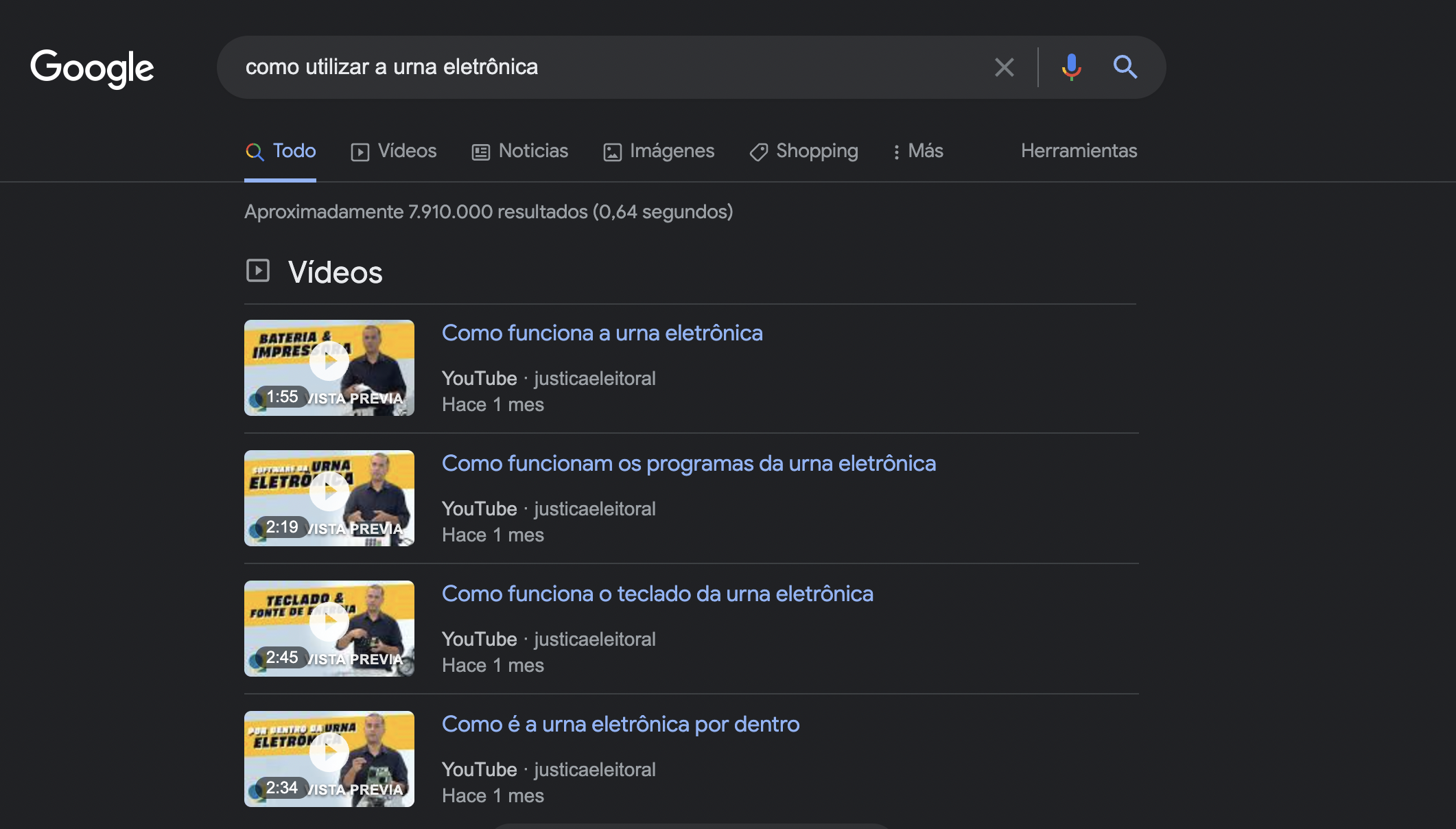This screenshot has height=829, width=1456.
Task: Open 'Como é a urna eletrônica por dentro'
Action: coord(621,725)
